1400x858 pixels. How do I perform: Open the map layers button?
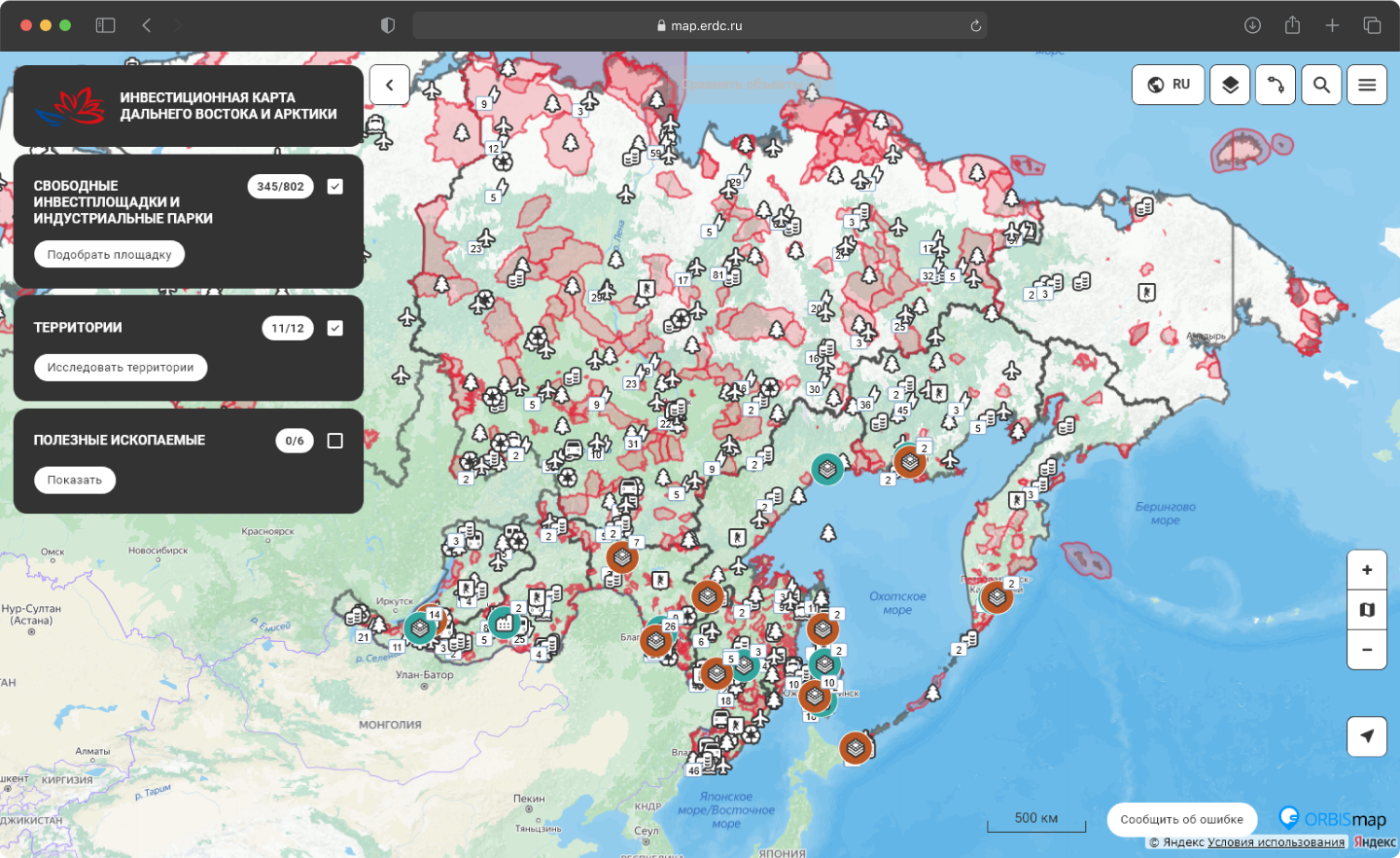[x=1230, y=85]
